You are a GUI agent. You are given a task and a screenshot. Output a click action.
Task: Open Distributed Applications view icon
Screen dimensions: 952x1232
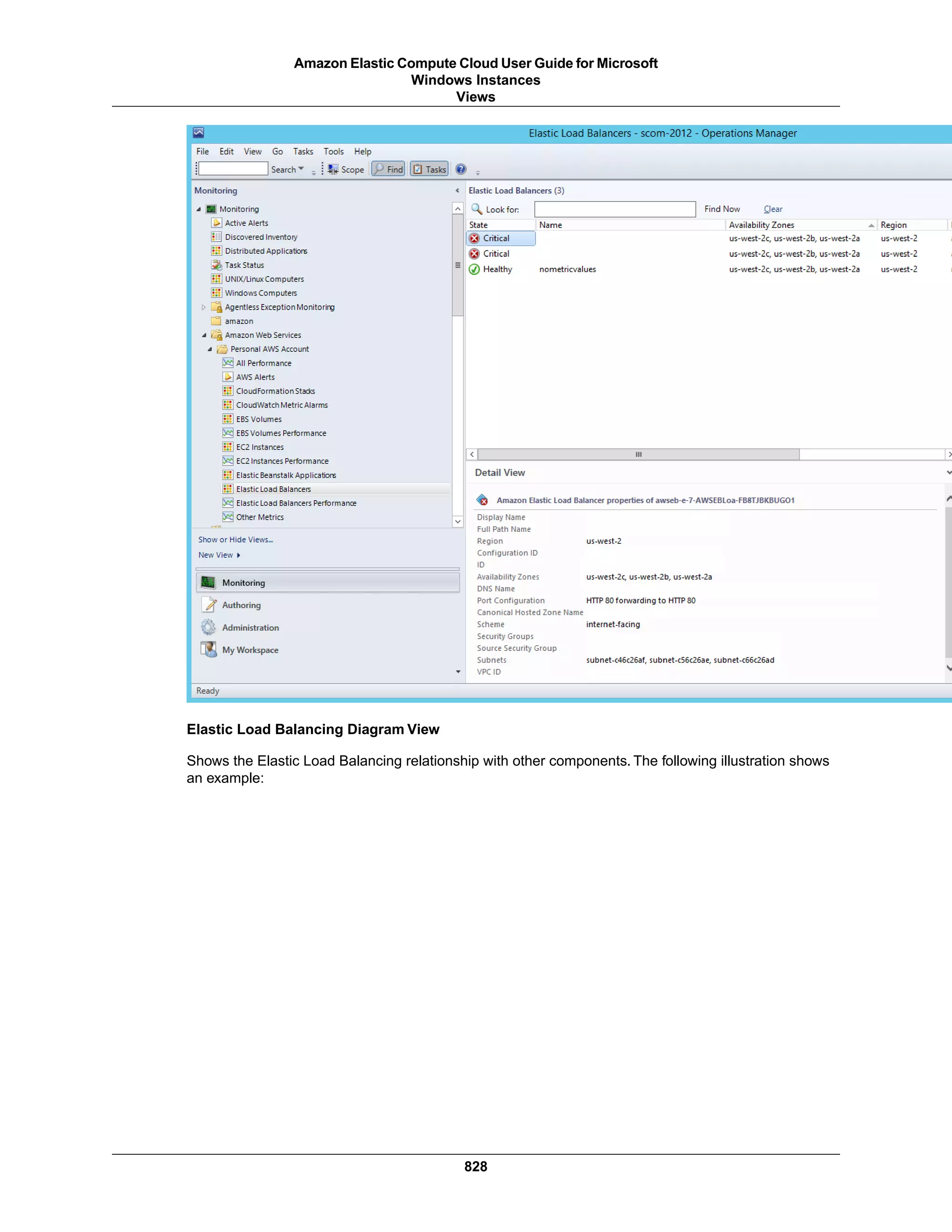coord(217,251)
